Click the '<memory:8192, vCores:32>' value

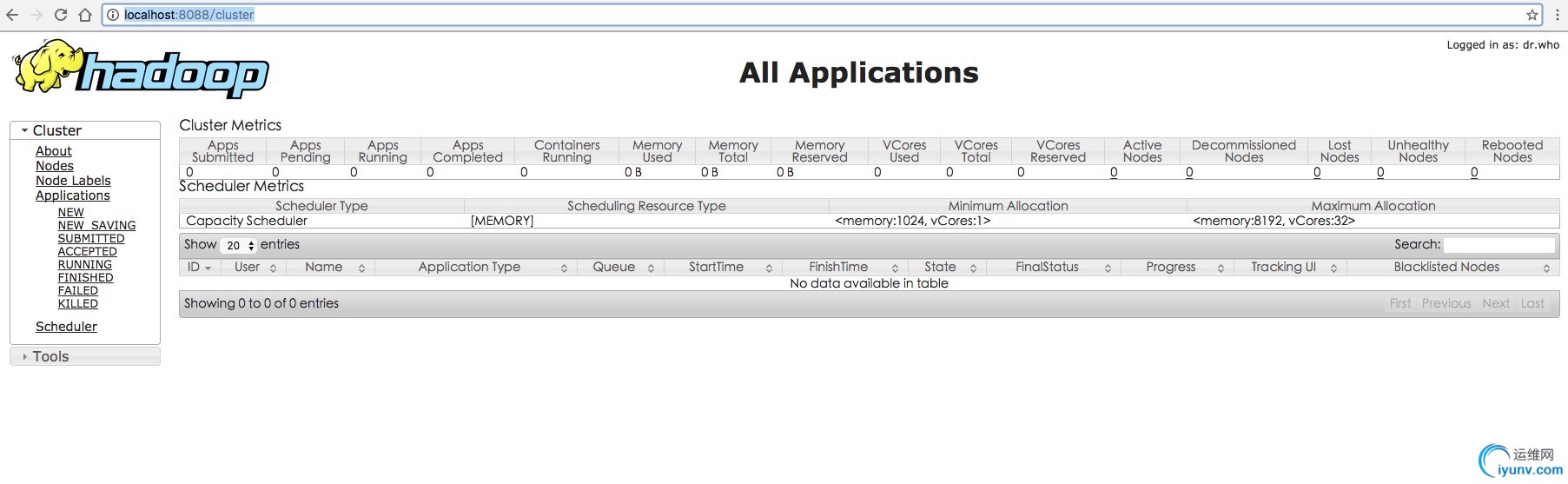(1274, 221)
